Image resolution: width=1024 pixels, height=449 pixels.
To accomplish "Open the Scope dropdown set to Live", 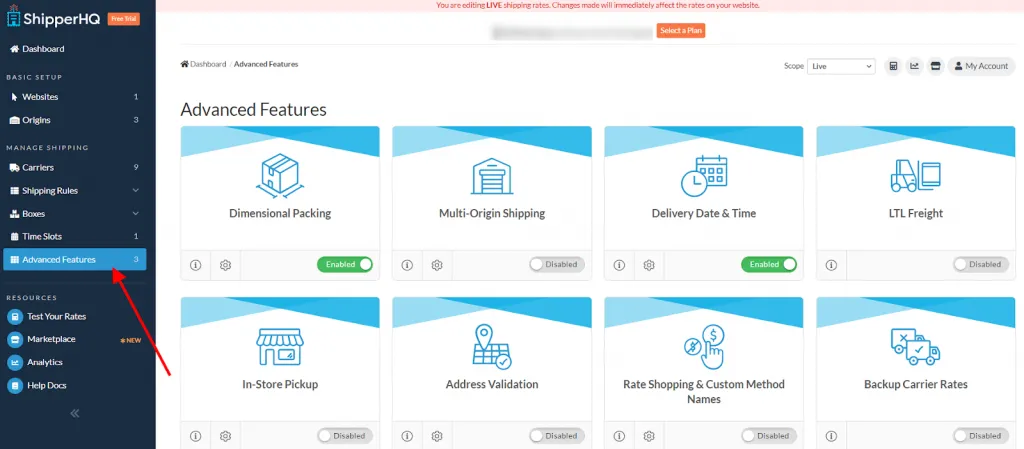I will 841,66.
